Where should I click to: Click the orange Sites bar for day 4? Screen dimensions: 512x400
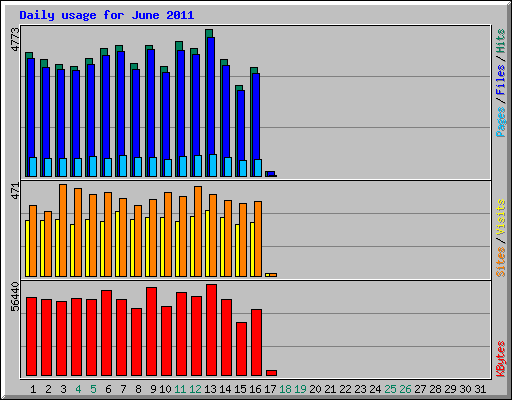(x=78, y=232)
